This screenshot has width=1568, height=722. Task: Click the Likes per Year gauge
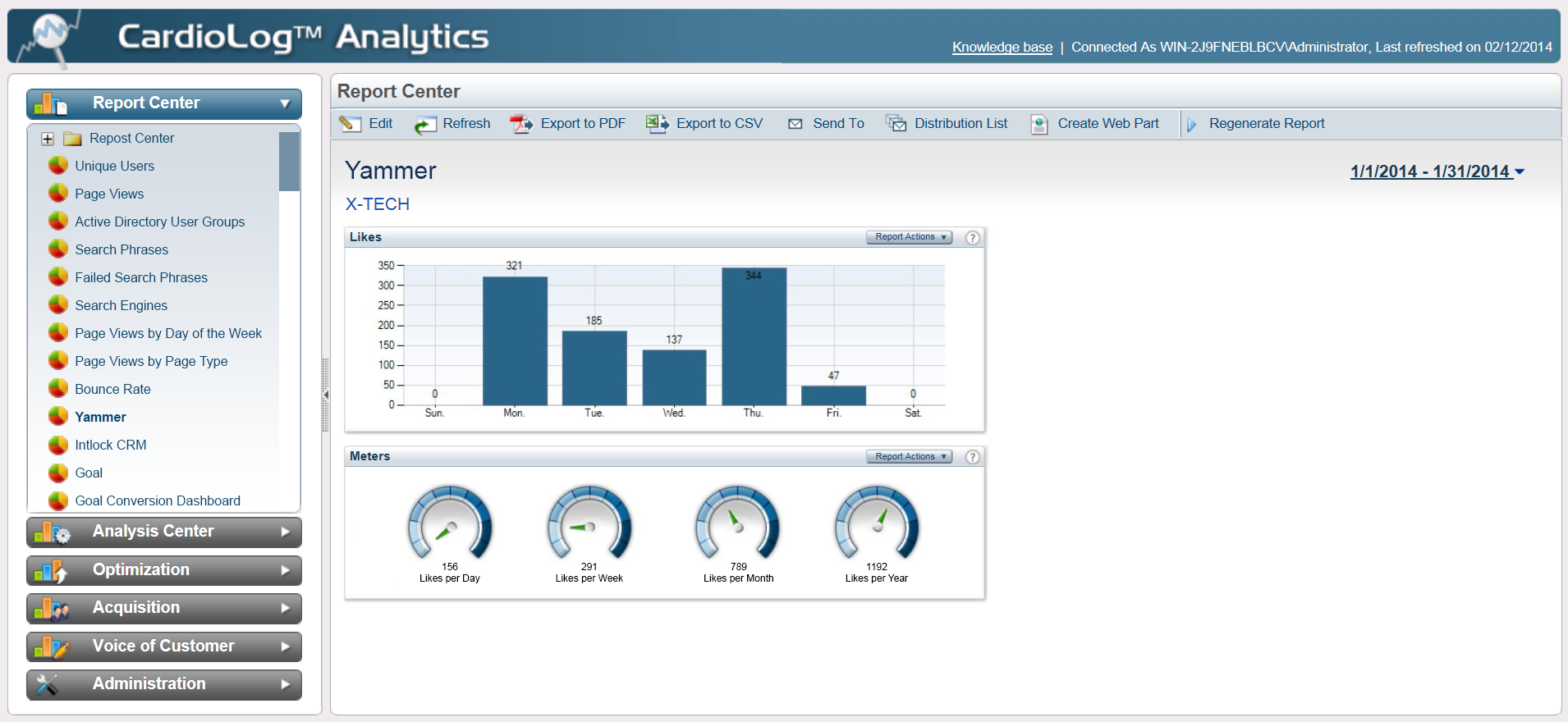click(x=877, y=523)
